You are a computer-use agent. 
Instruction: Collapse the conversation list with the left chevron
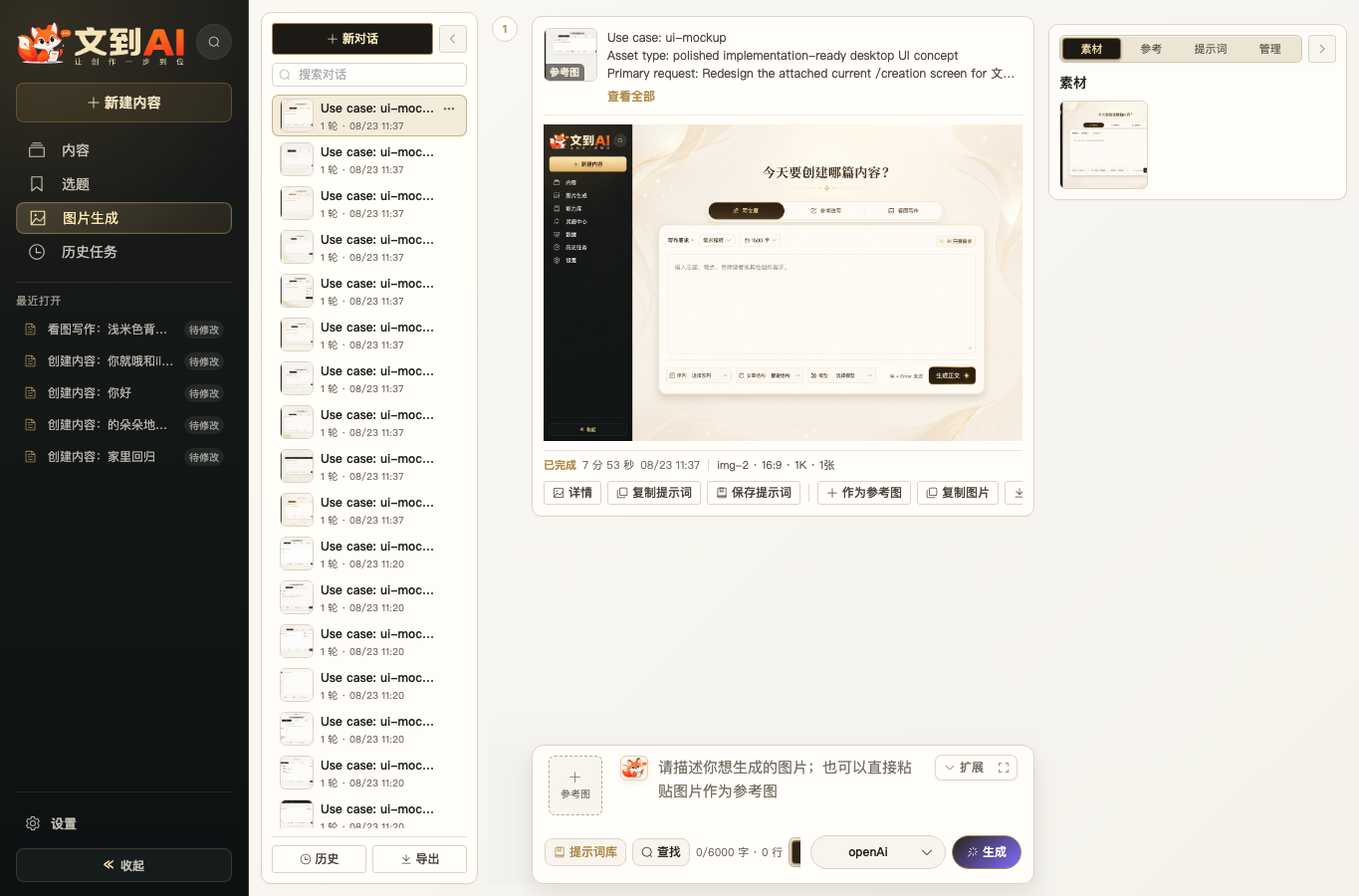tap(452, 39)
